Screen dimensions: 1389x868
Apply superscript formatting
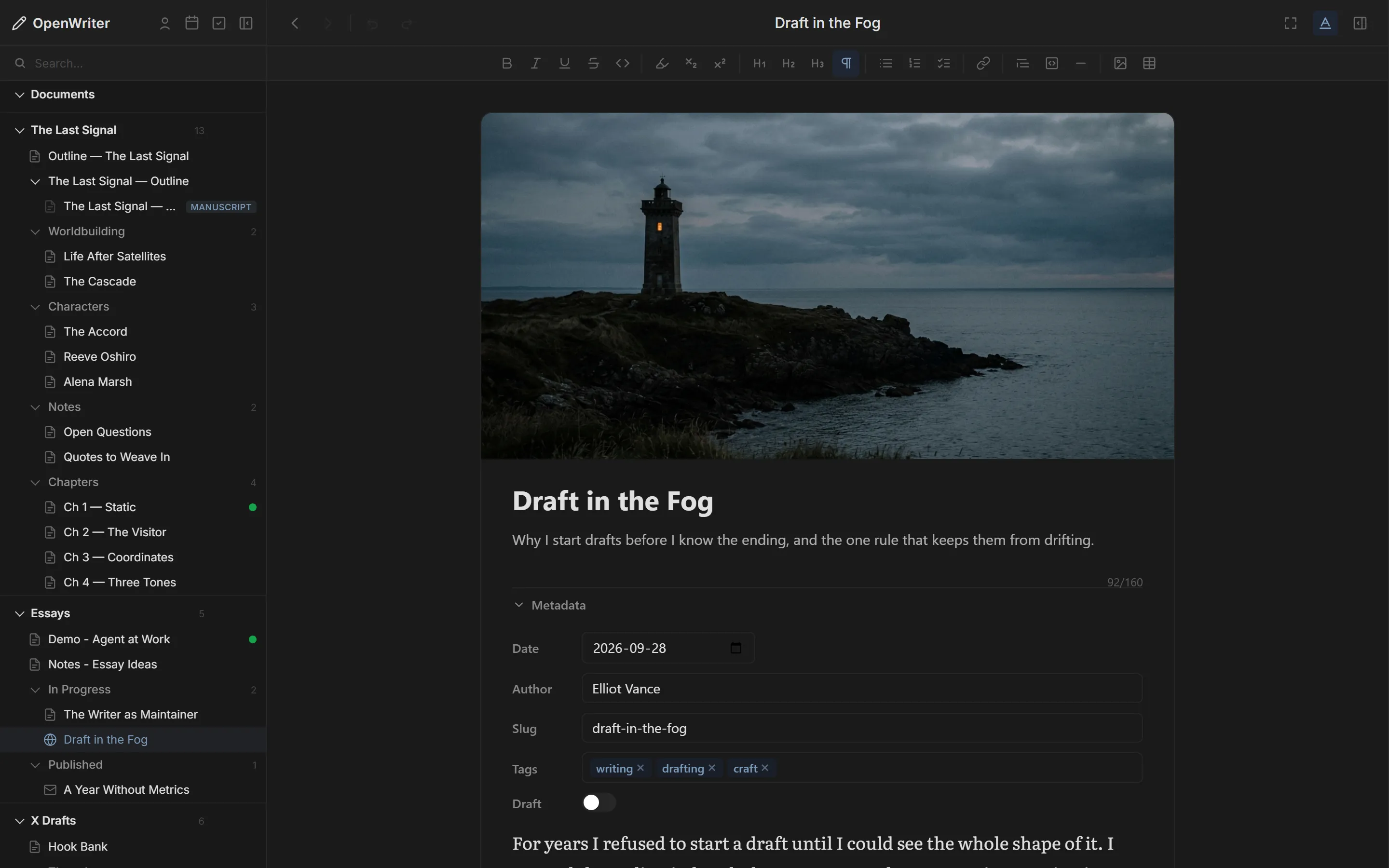pyautogui.click(x=720, y=63)
